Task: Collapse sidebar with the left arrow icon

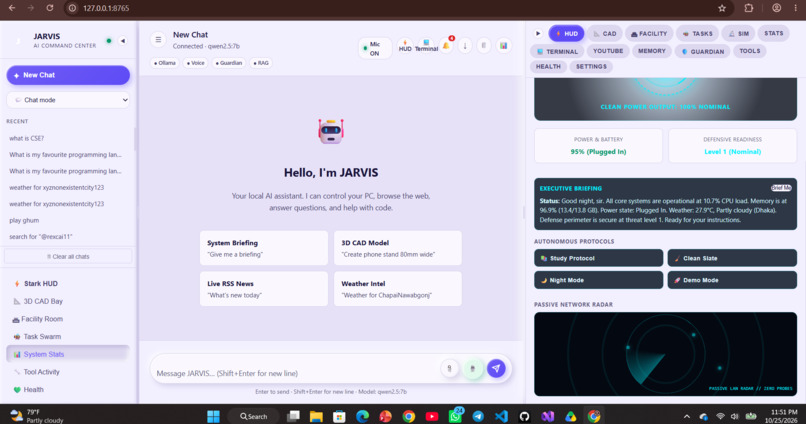Action: [123, 41]
